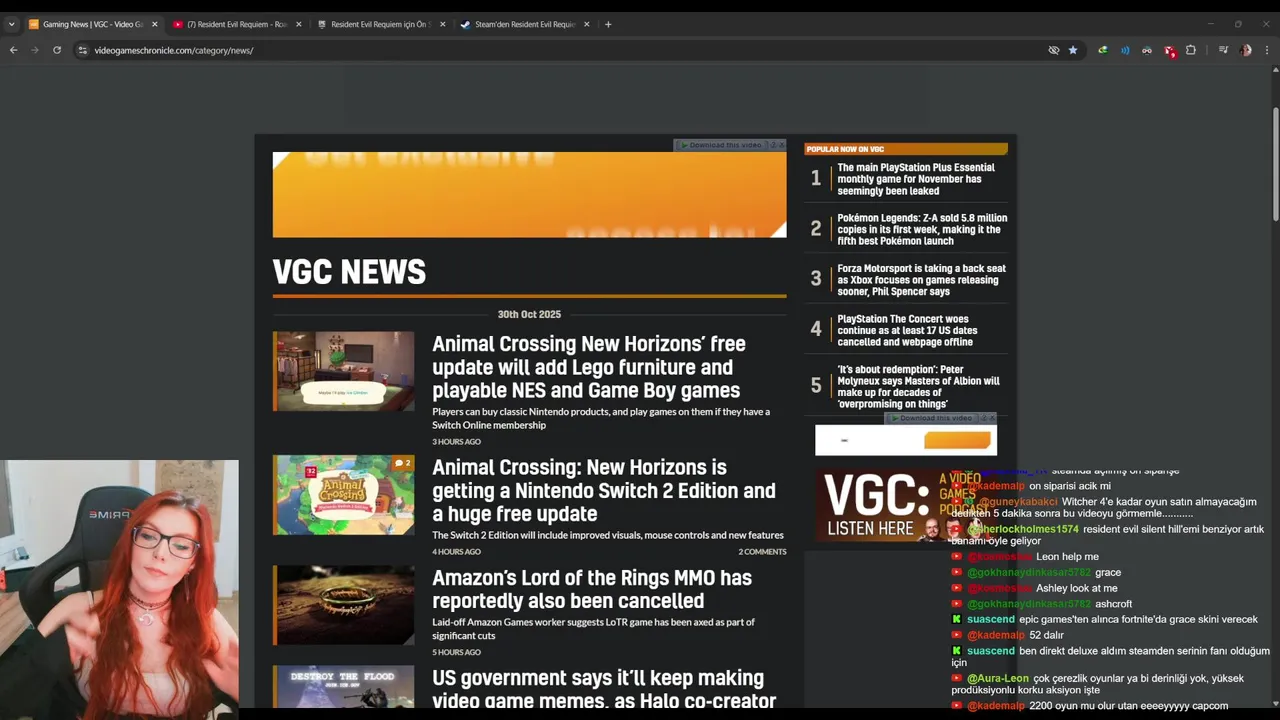Open Forza Motorsport back seat story
Viewport: 1280px width, 720px height.
coord(921,280)
